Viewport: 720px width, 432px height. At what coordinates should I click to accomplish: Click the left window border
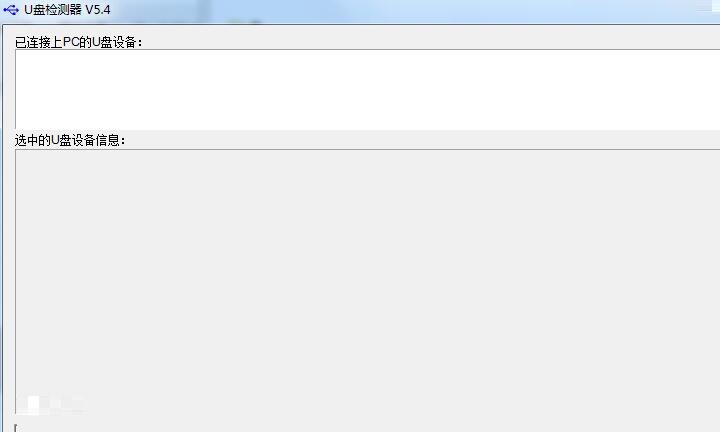[x=1, y=230]
